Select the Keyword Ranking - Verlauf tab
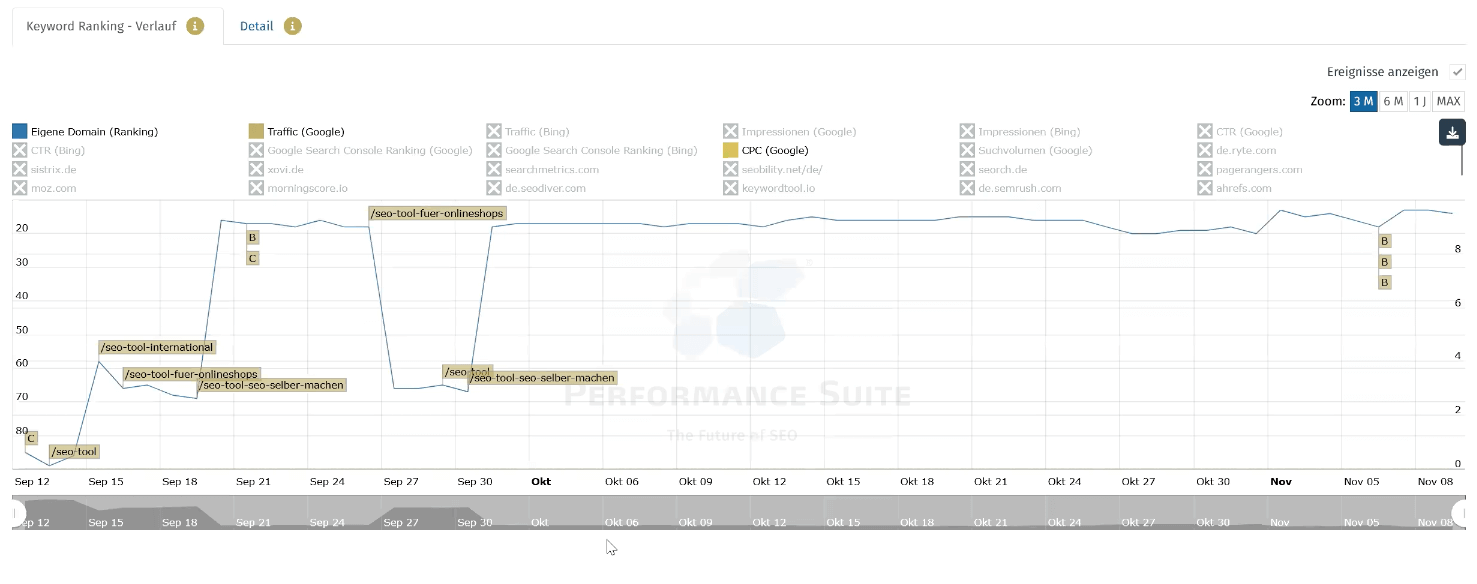 point(100,26)
